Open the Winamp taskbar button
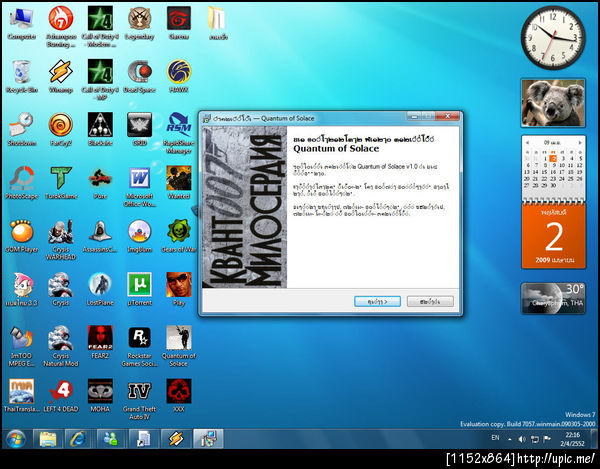The image size is (600, 469). click(176, 439)
